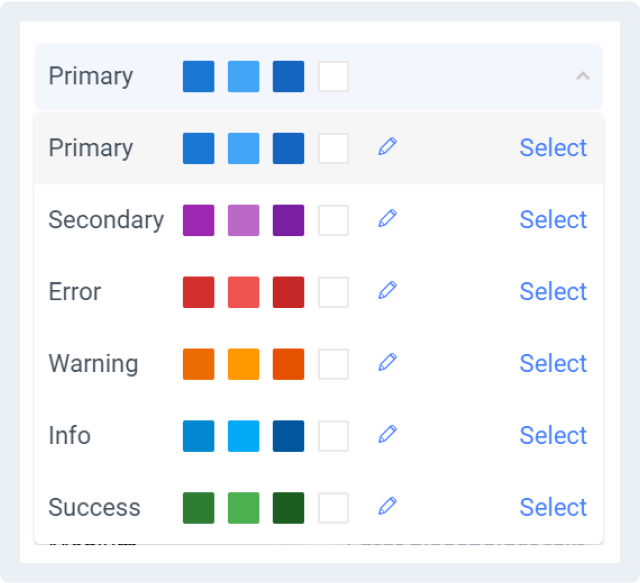Viewport: 640px width, 583px height.
Task: Choose Select for the Secondary palette
Action: [553, 220]
